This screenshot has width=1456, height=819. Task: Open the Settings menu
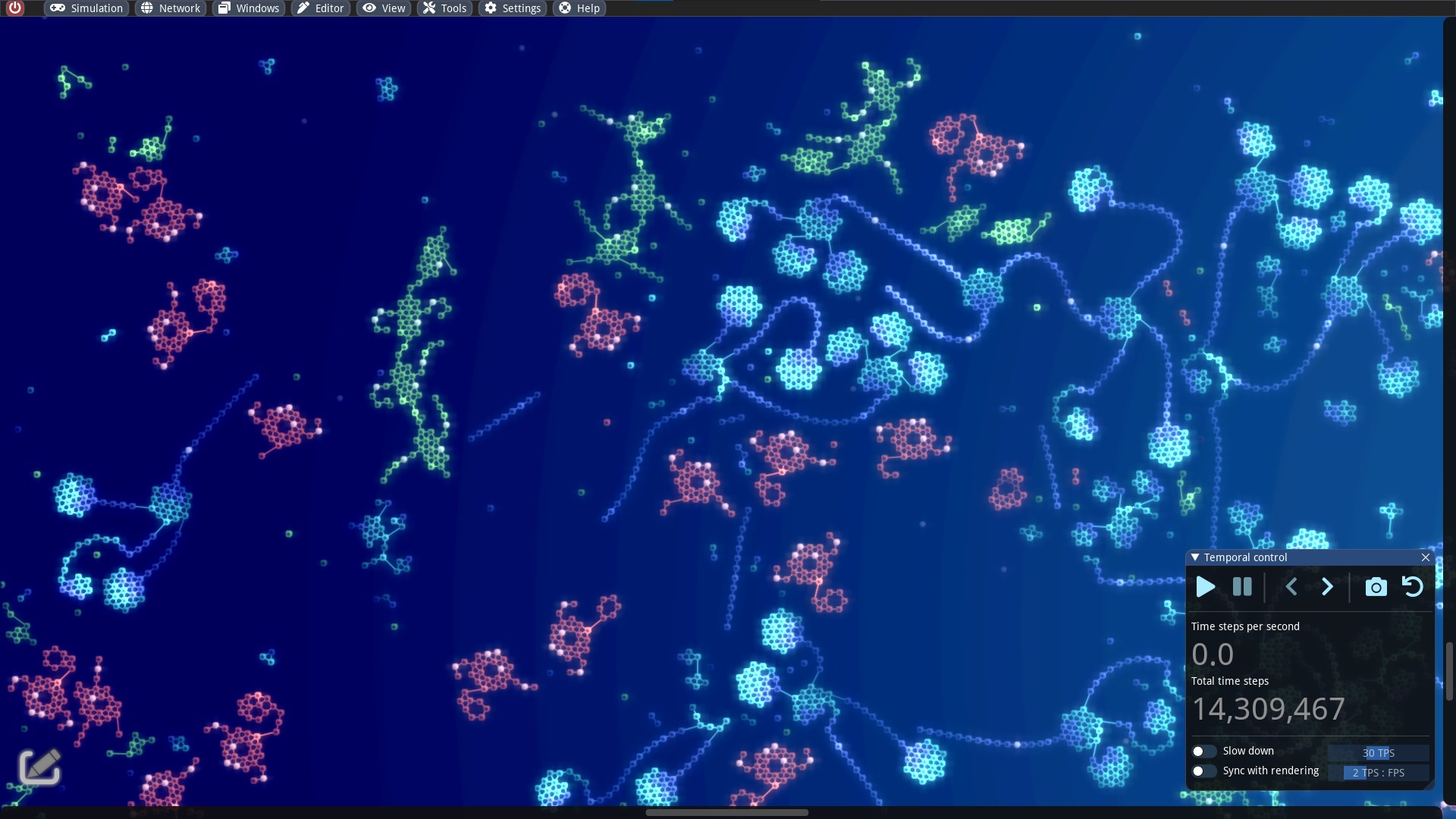coord(513,8)
